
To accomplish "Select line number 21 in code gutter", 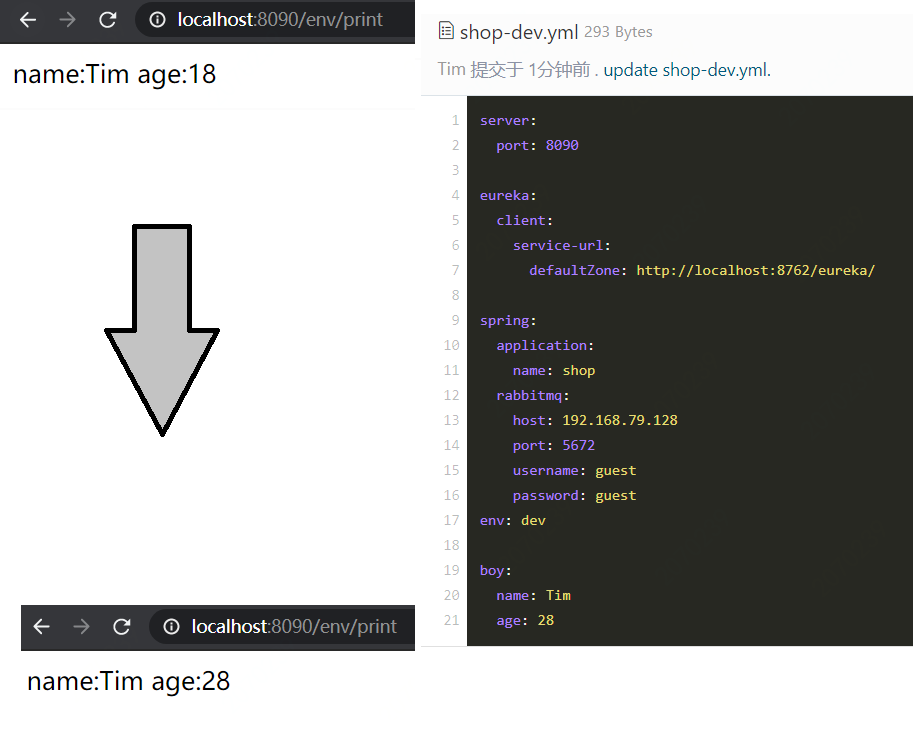I will pos(452,620).
